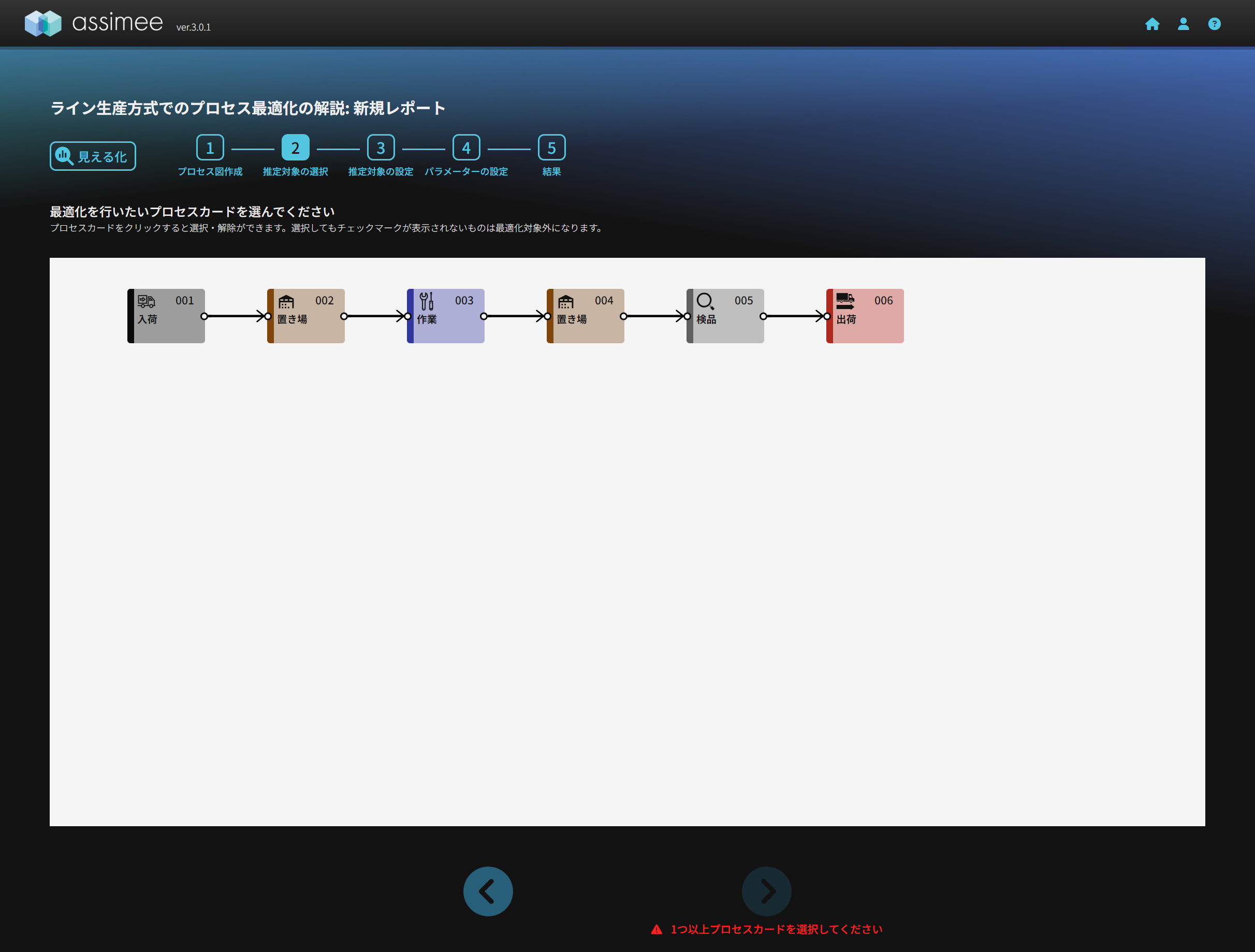
Task: Click the next arrow button
Action: click(766, 891)
